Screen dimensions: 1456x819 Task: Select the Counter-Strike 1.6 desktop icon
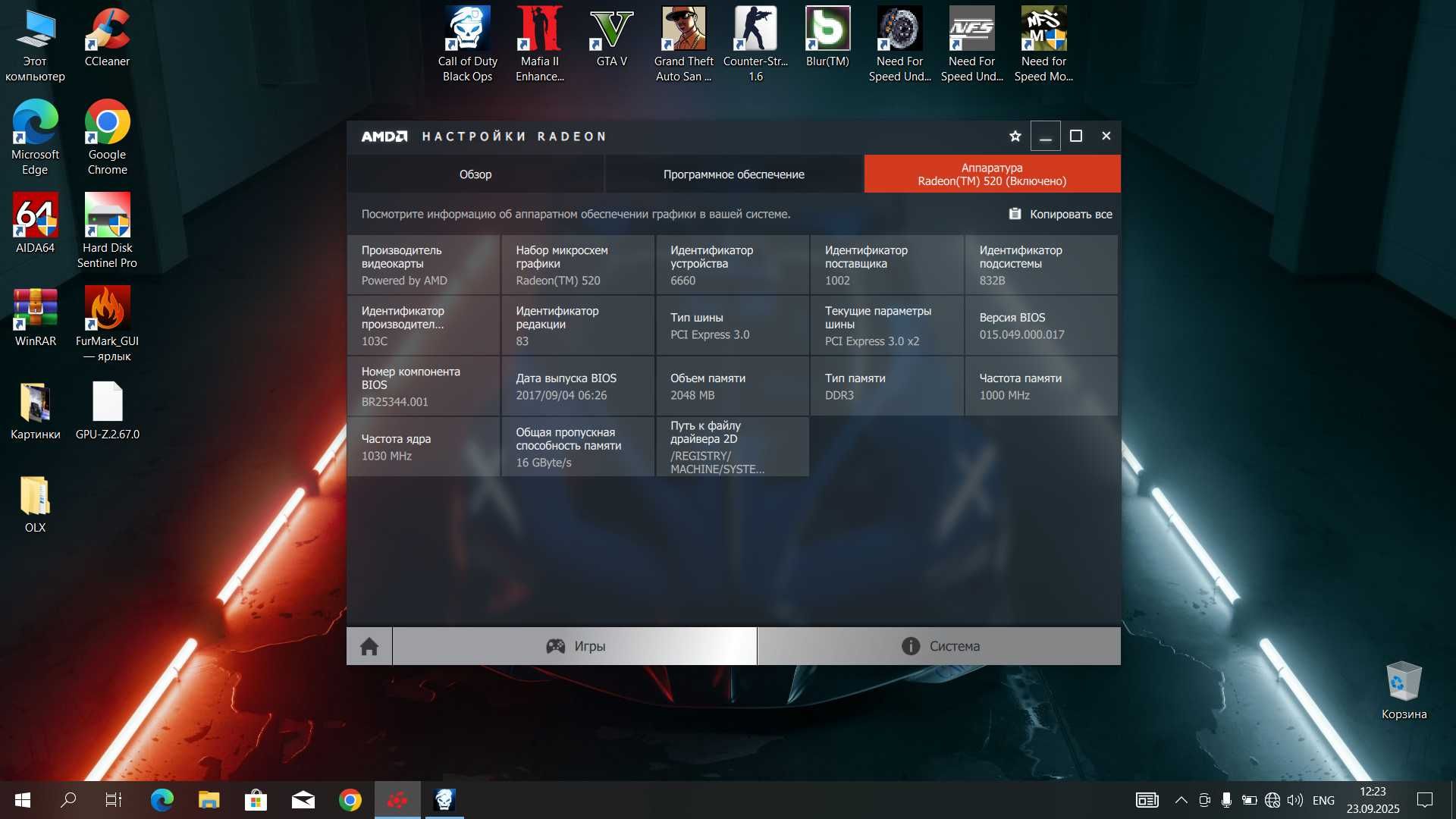755,44
